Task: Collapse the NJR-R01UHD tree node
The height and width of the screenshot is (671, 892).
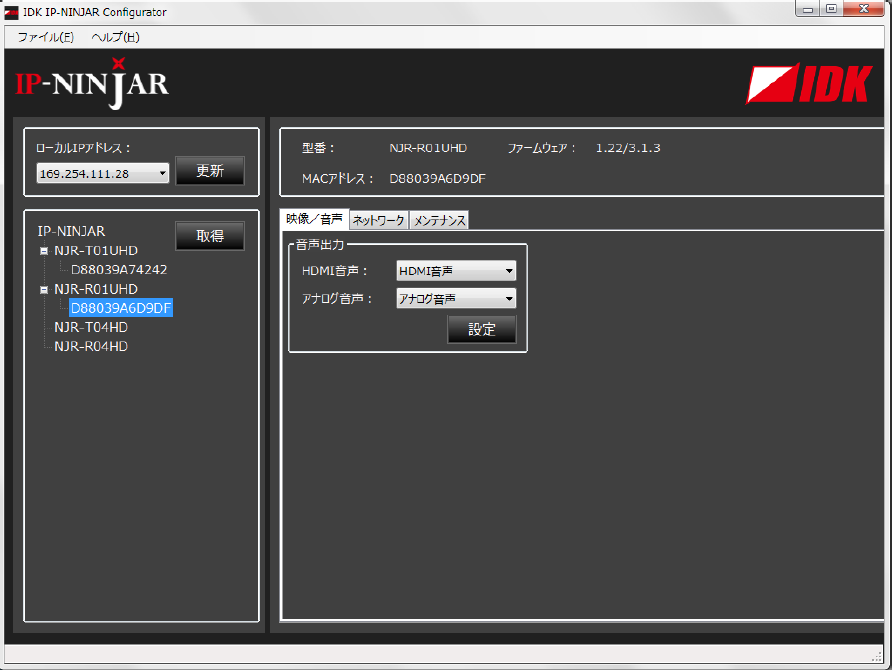Action: tap(44, 290)
